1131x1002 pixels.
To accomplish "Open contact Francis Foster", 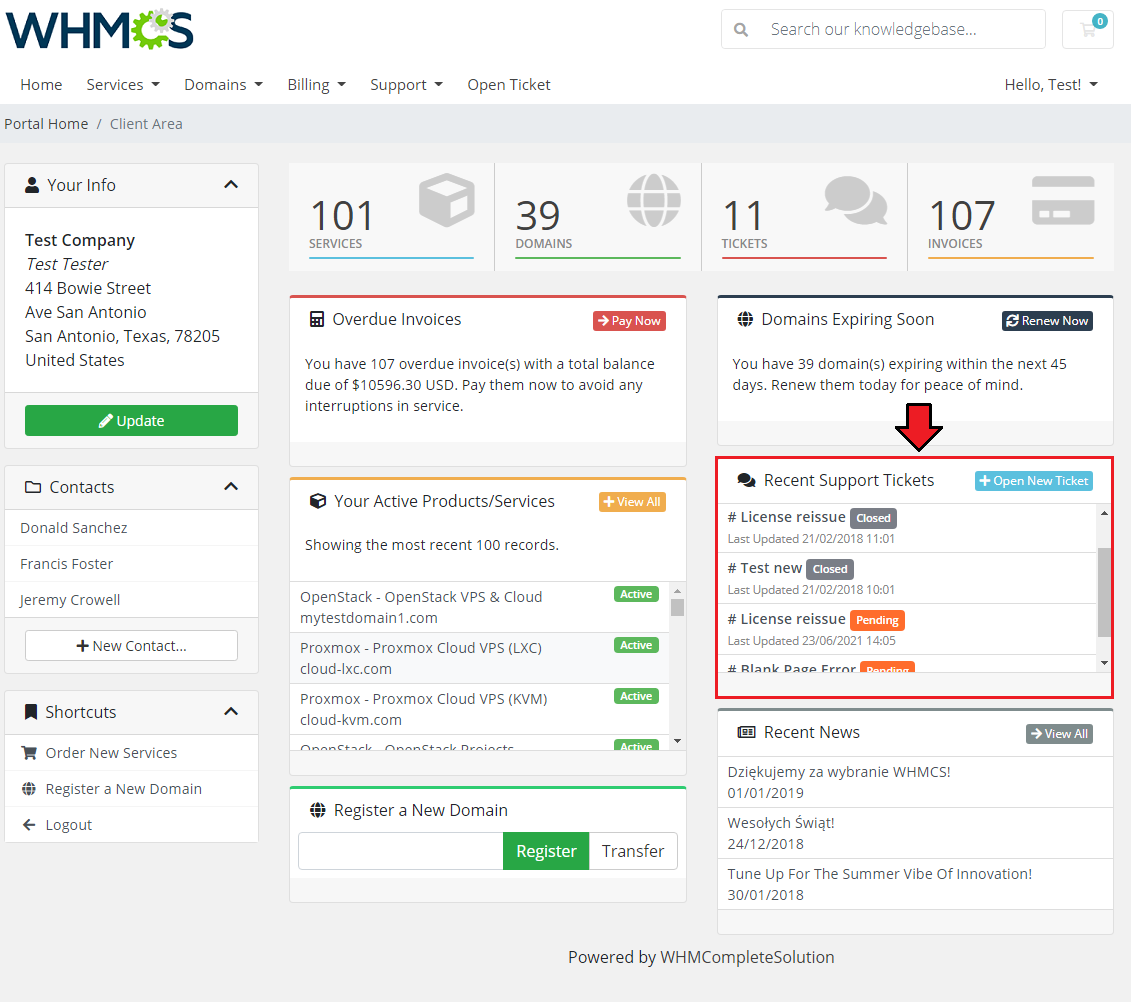I will 131,564.
